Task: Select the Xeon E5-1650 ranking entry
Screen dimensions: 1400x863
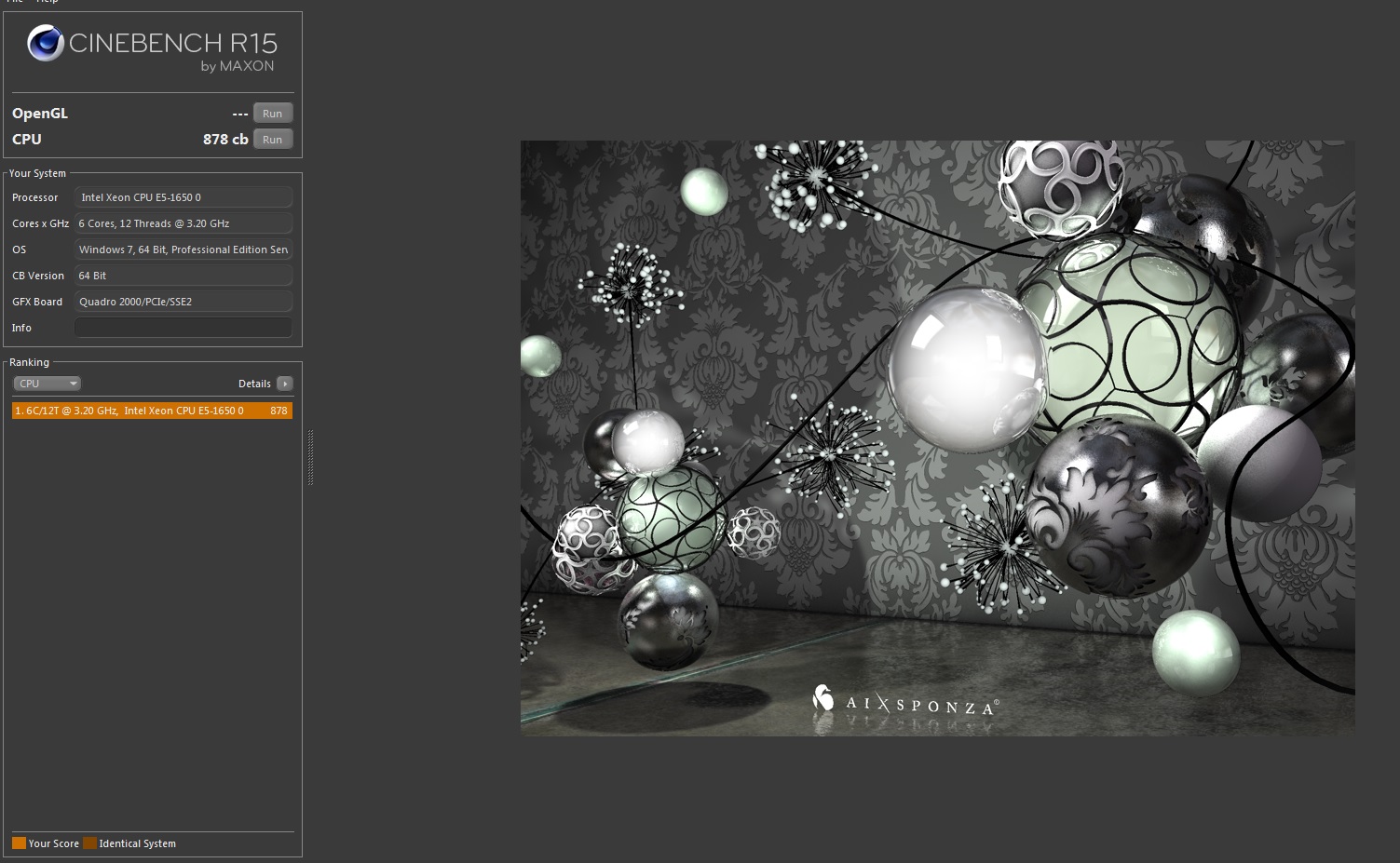Action: click(x=152, y=411)
